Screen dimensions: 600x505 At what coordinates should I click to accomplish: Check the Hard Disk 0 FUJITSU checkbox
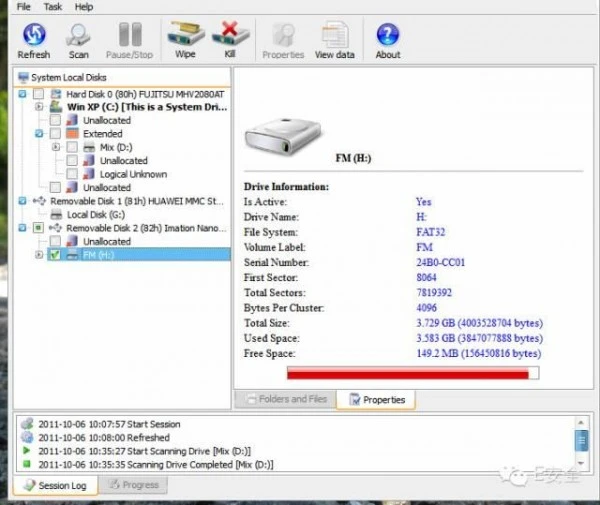[x=39, y=93]
